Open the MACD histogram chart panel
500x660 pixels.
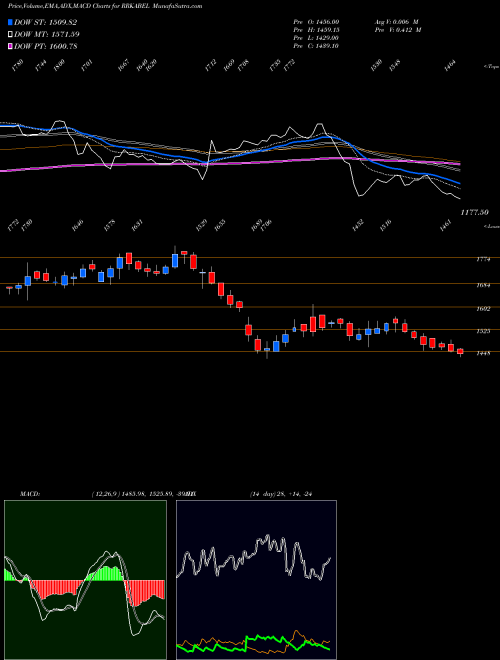(85, 580)
